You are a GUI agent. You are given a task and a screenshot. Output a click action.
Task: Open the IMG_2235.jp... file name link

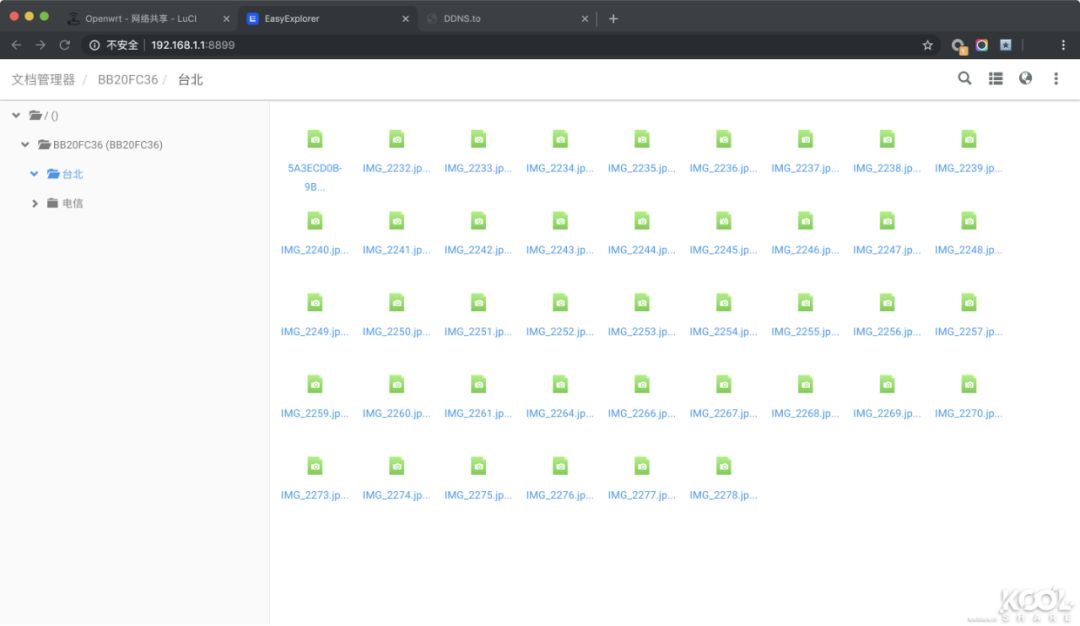(642, 168)
